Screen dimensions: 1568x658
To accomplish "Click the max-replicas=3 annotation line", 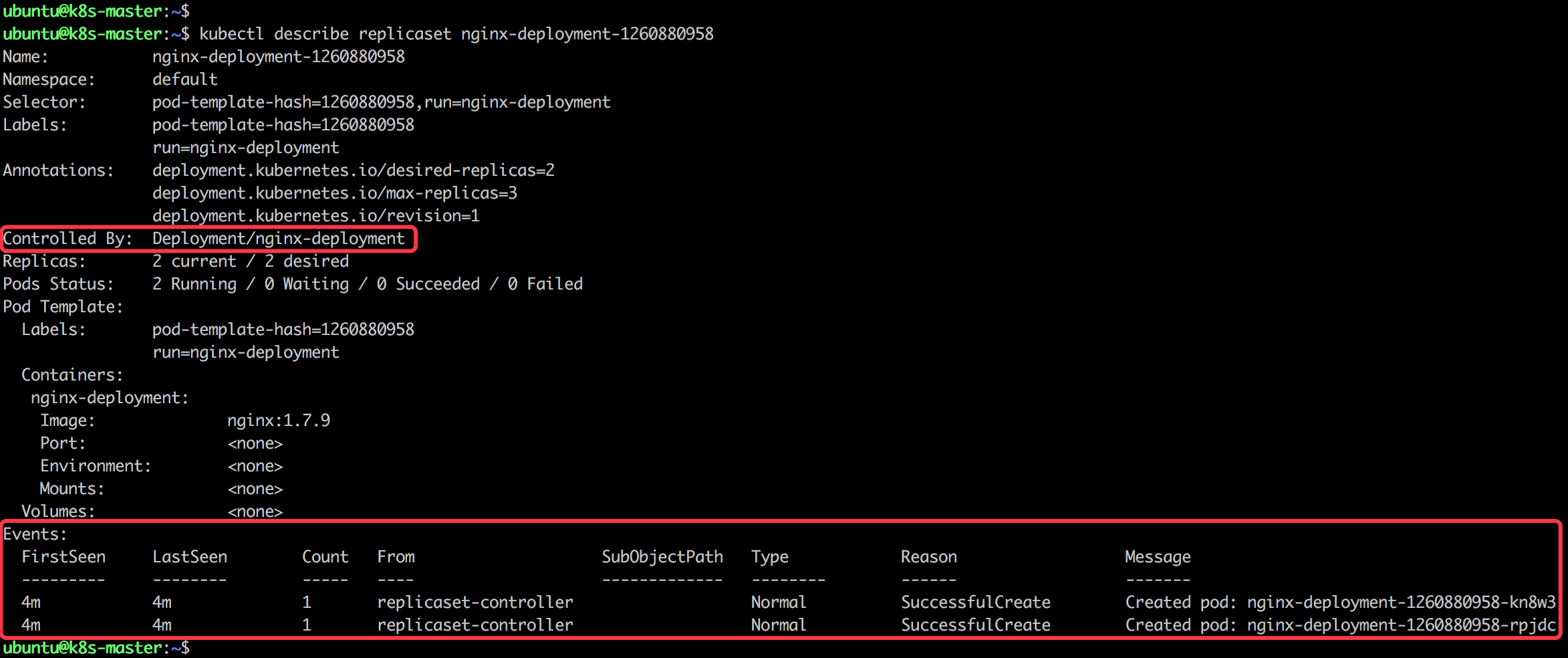I will tap(335, 193).
